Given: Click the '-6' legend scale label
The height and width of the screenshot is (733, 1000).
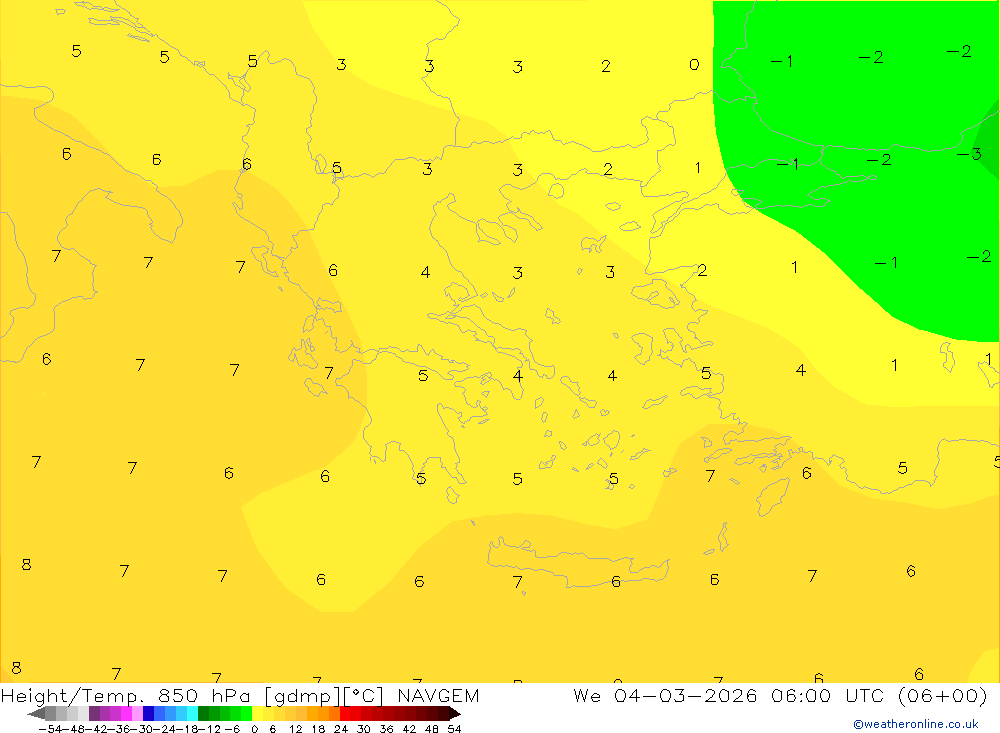Looking at the screenshot, I should tap(232, 729).
